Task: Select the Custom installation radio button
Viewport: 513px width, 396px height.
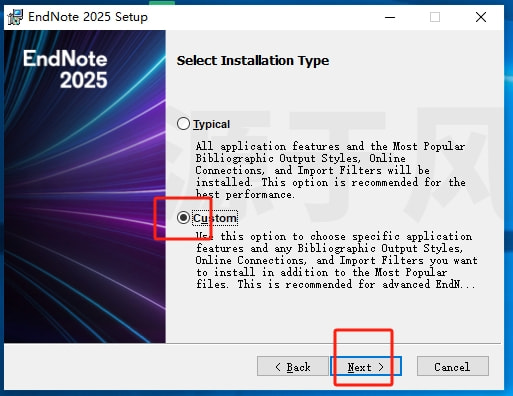Action: coord(183,218)
